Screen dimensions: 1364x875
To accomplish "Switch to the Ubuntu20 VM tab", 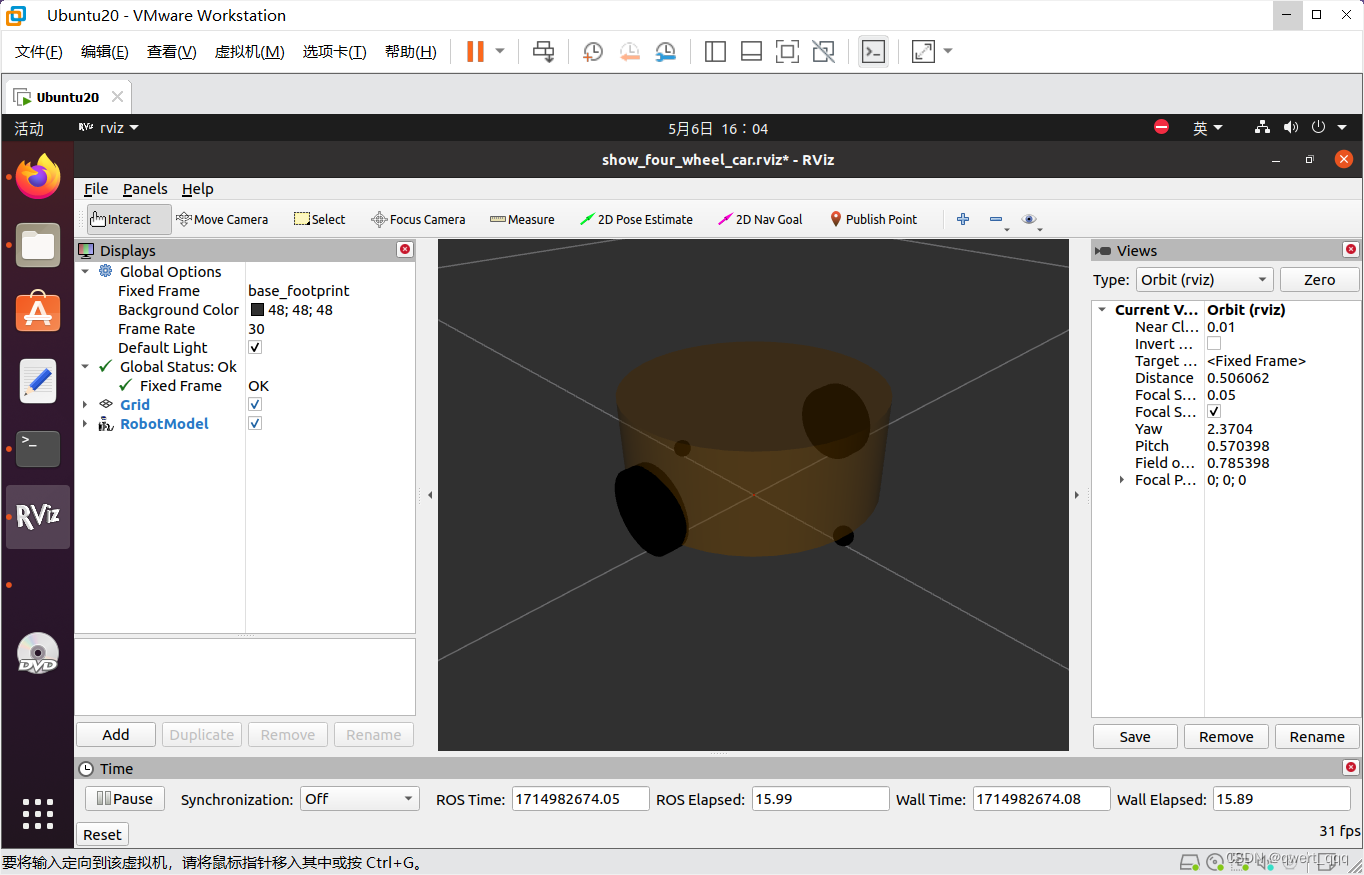I will [67, 97].
